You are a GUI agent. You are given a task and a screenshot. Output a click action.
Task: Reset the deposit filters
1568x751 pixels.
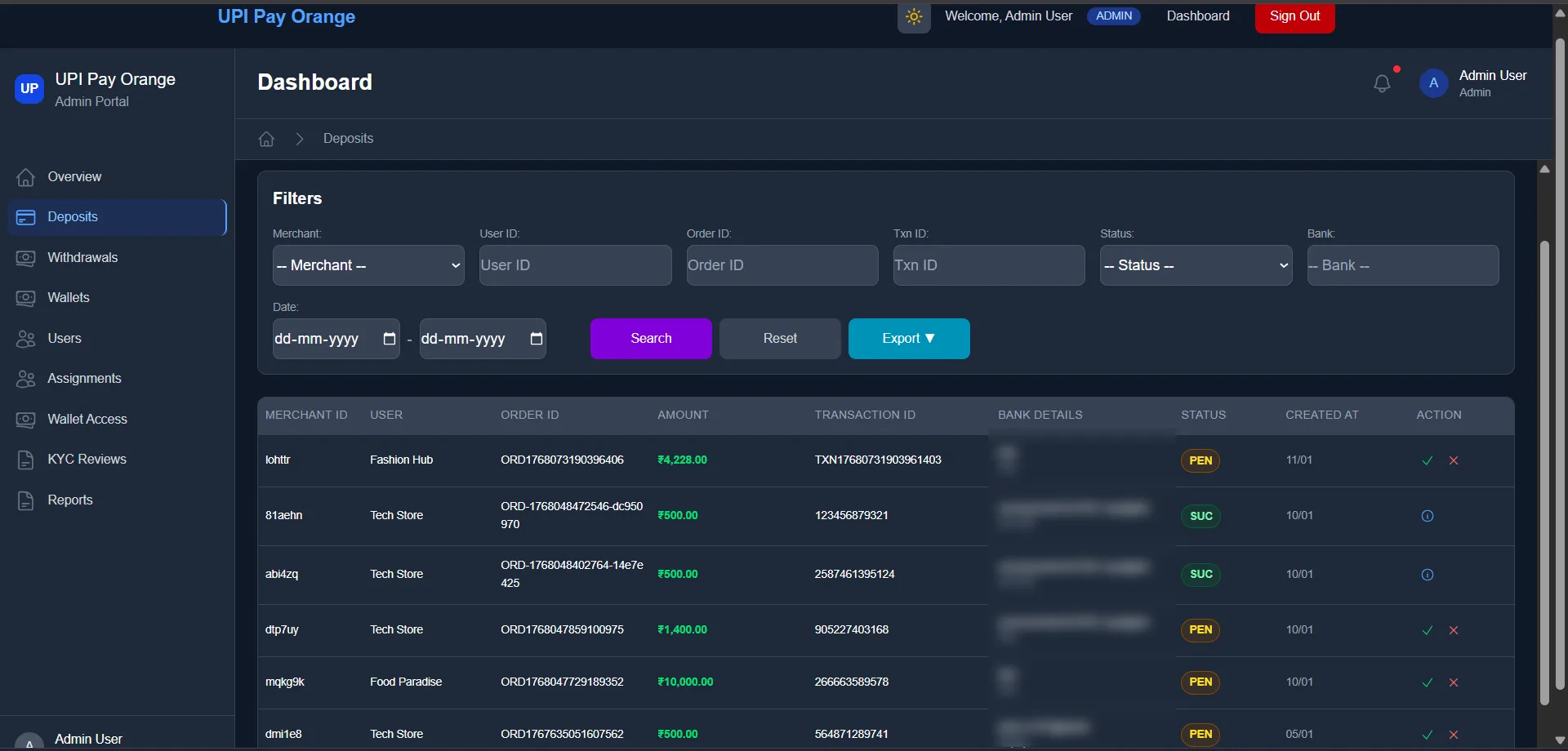(x=780, y=339)
